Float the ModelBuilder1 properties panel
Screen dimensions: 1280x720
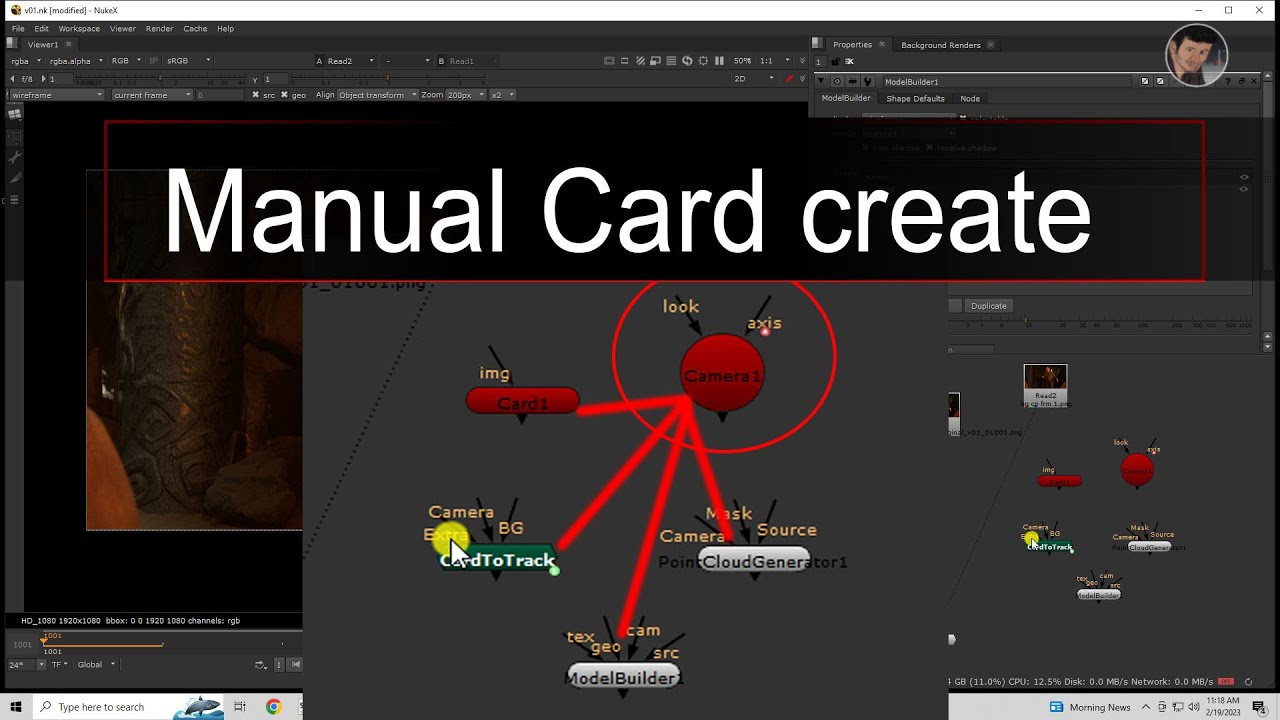(x=1241, y=81)
